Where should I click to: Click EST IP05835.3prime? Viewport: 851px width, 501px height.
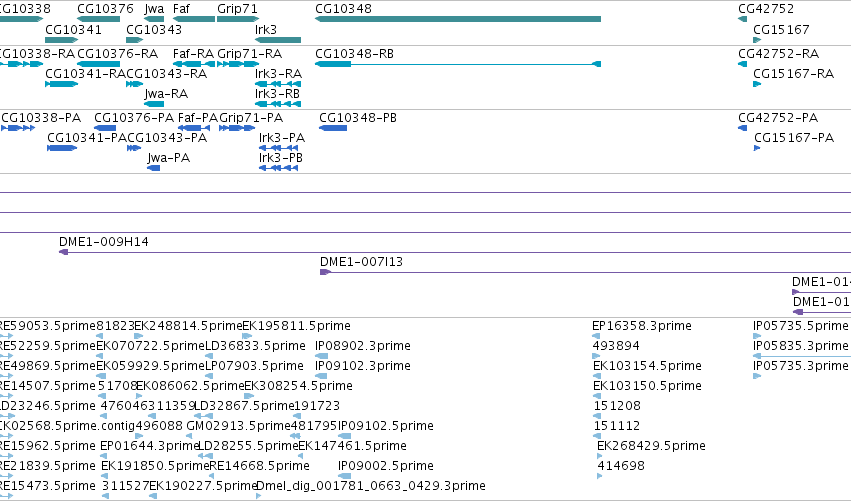(x=801, y=346)
